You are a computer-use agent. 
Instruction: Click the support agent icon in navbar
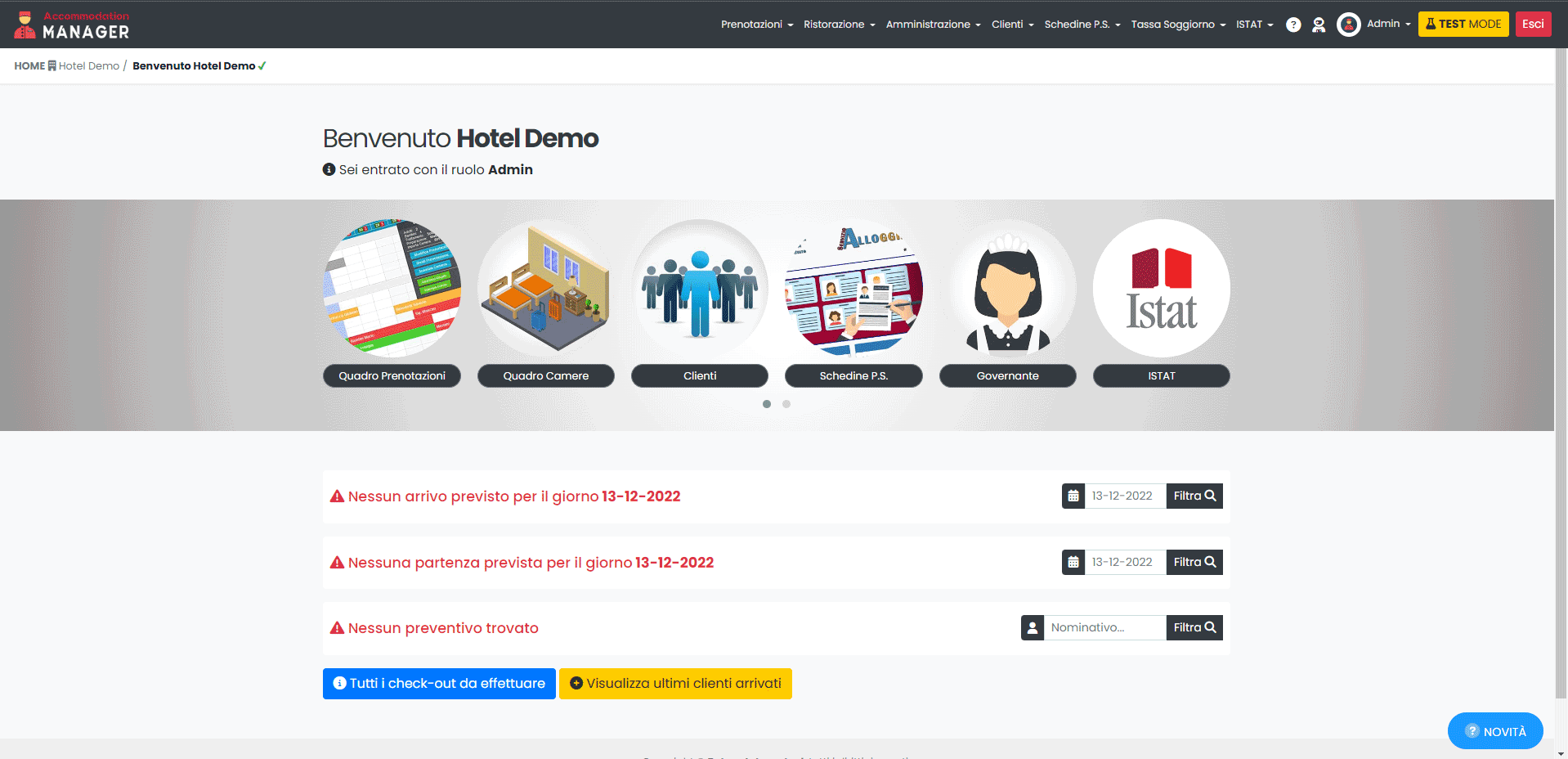pos(1319,25)
